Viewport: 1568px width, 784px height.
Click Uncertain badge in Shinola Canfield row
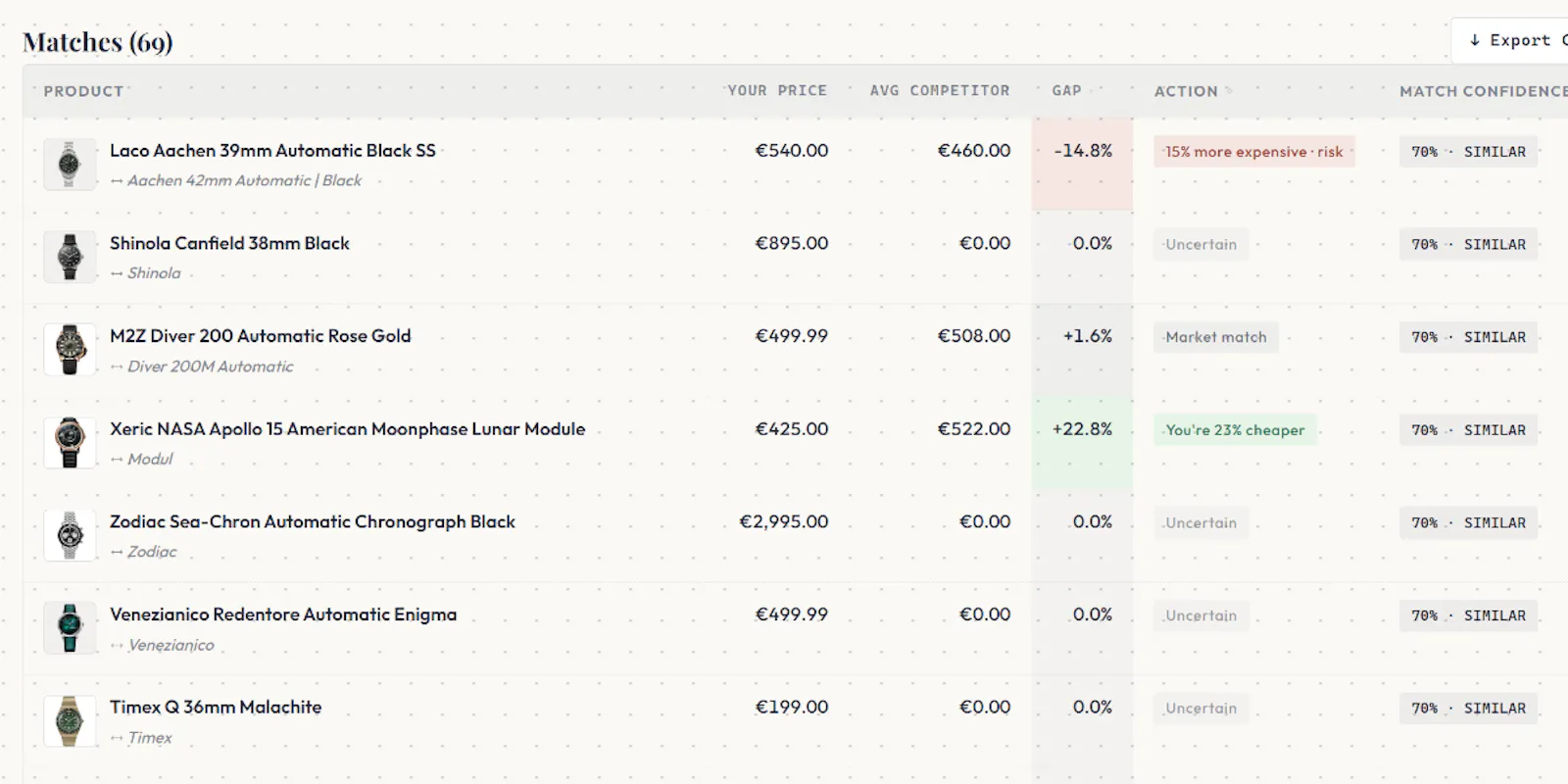(1200, 244)
